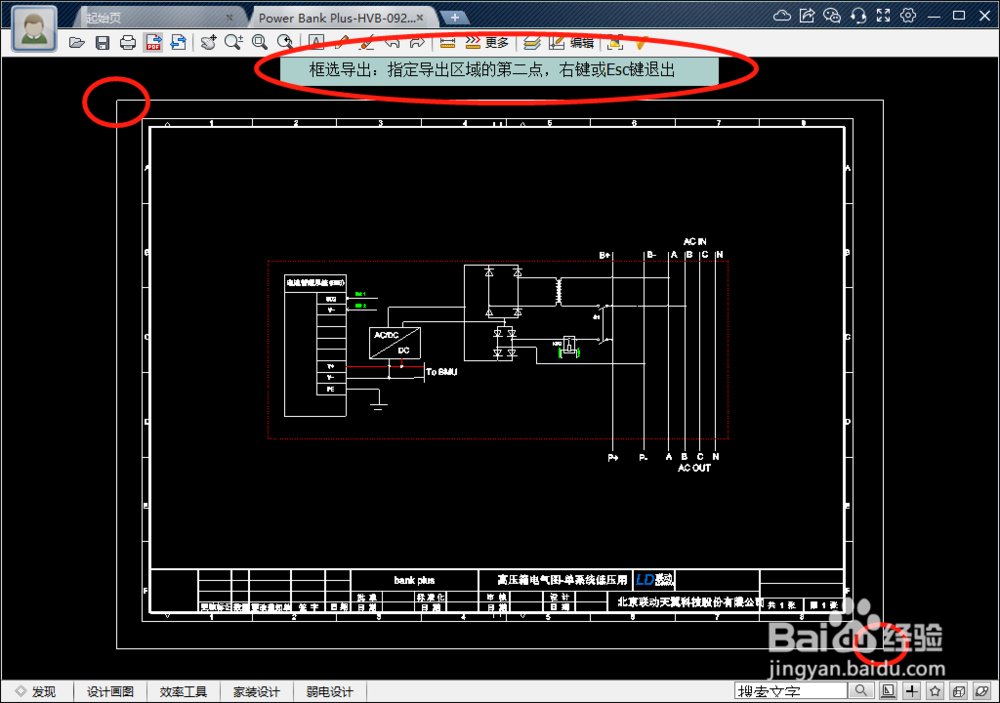Click the 3D cube view status icon
The image size is (1000, 703).
click(x=959, y=691)
